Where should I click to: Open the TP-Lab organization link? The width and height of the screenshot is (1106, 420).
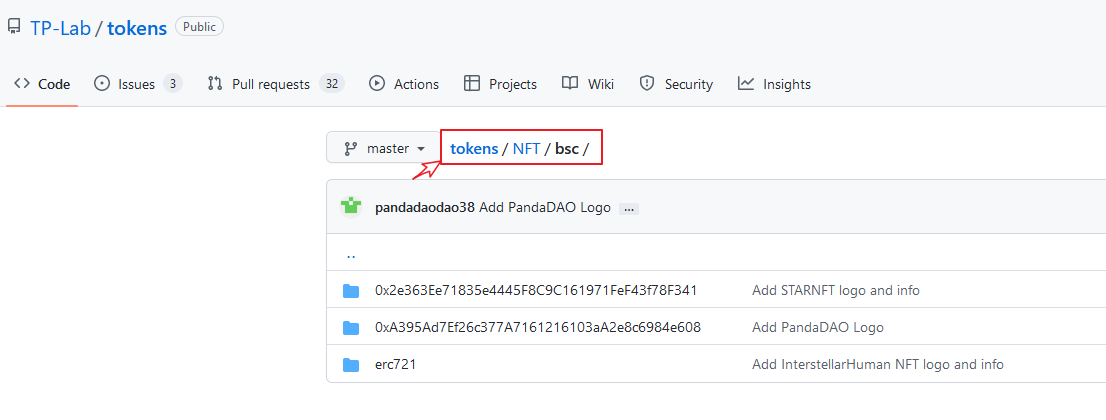(x=61, y=28)
